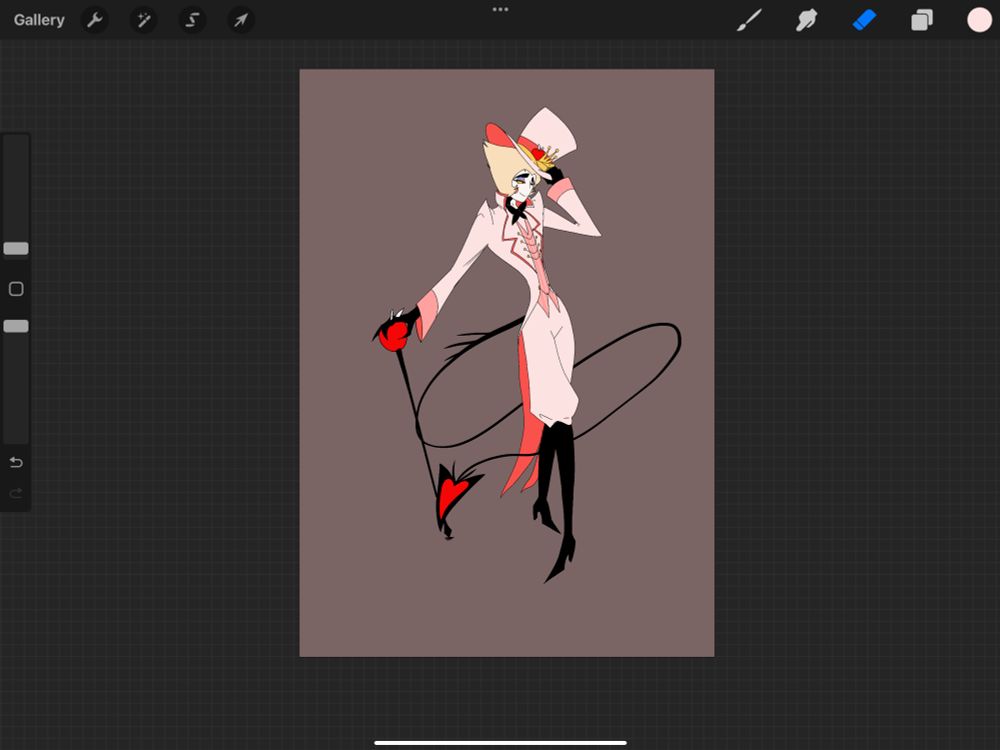Screen dimensions: 1000x750
Task: Click the brush size slider handle
Action: (16, 248)
